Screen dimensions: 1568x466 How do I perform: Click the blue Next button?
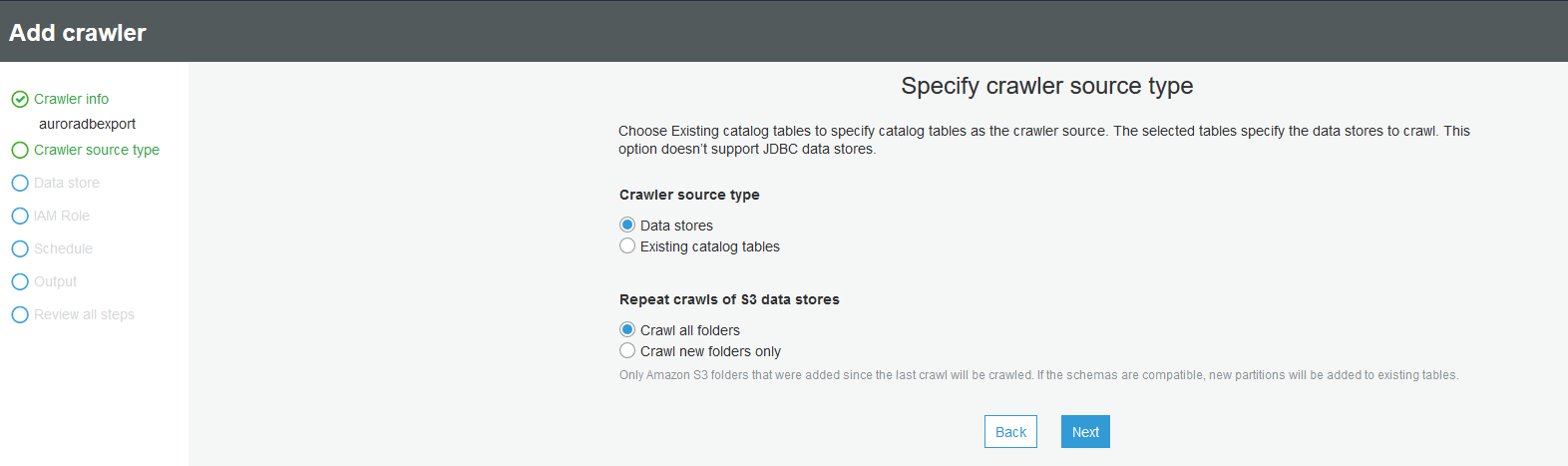(x=1085, y=432)
